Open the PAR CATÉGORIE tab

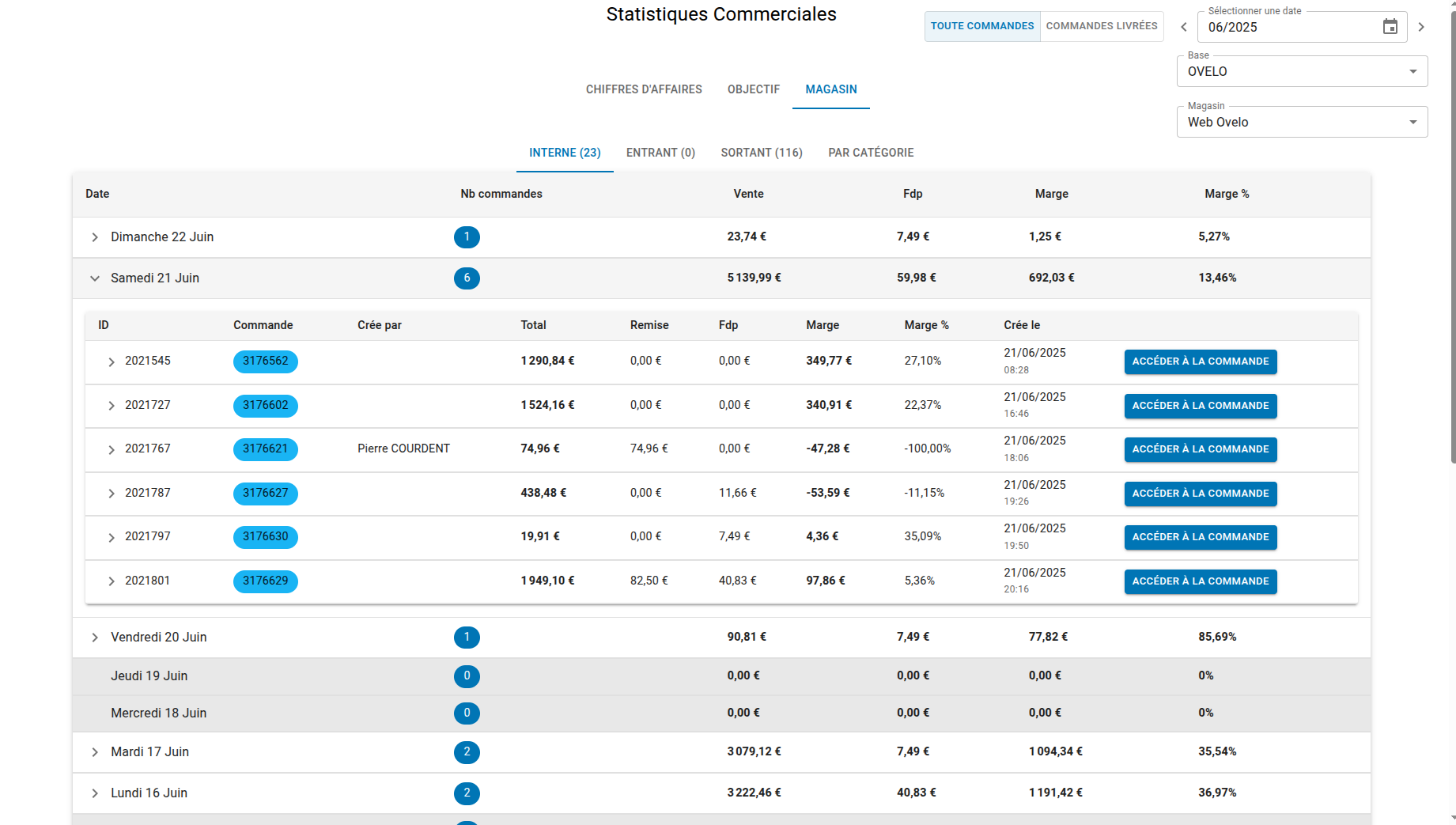coord(871,153)
